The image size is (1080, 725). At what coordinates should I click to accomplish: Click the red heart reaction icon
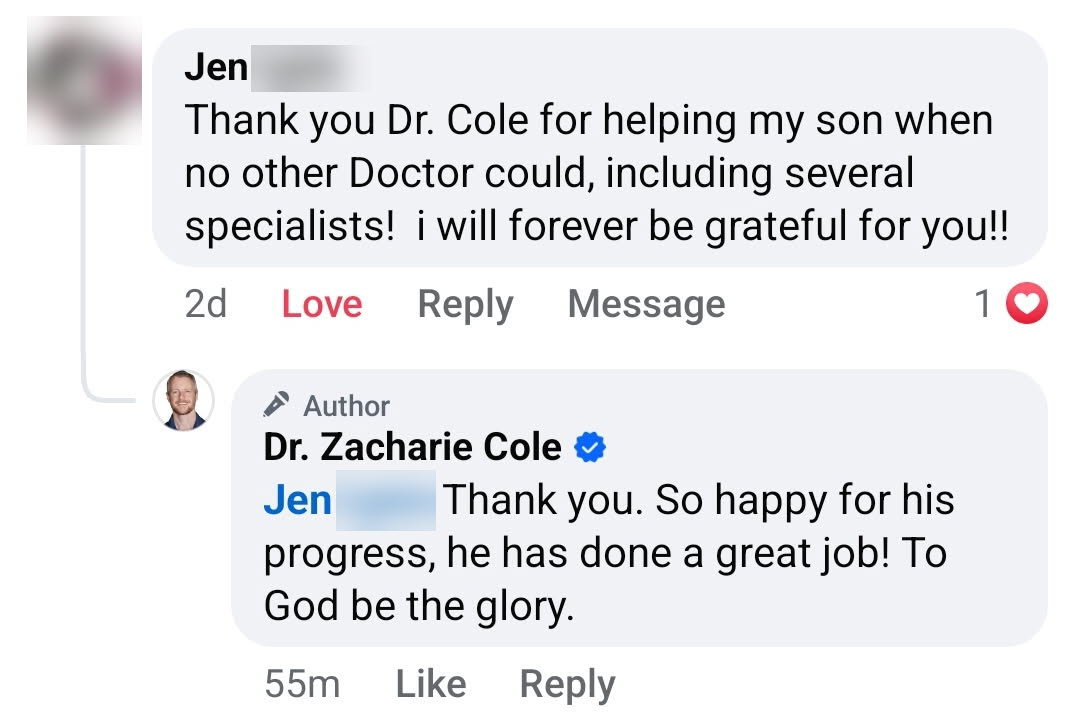pyautogui.click(x=1026, y=304)
